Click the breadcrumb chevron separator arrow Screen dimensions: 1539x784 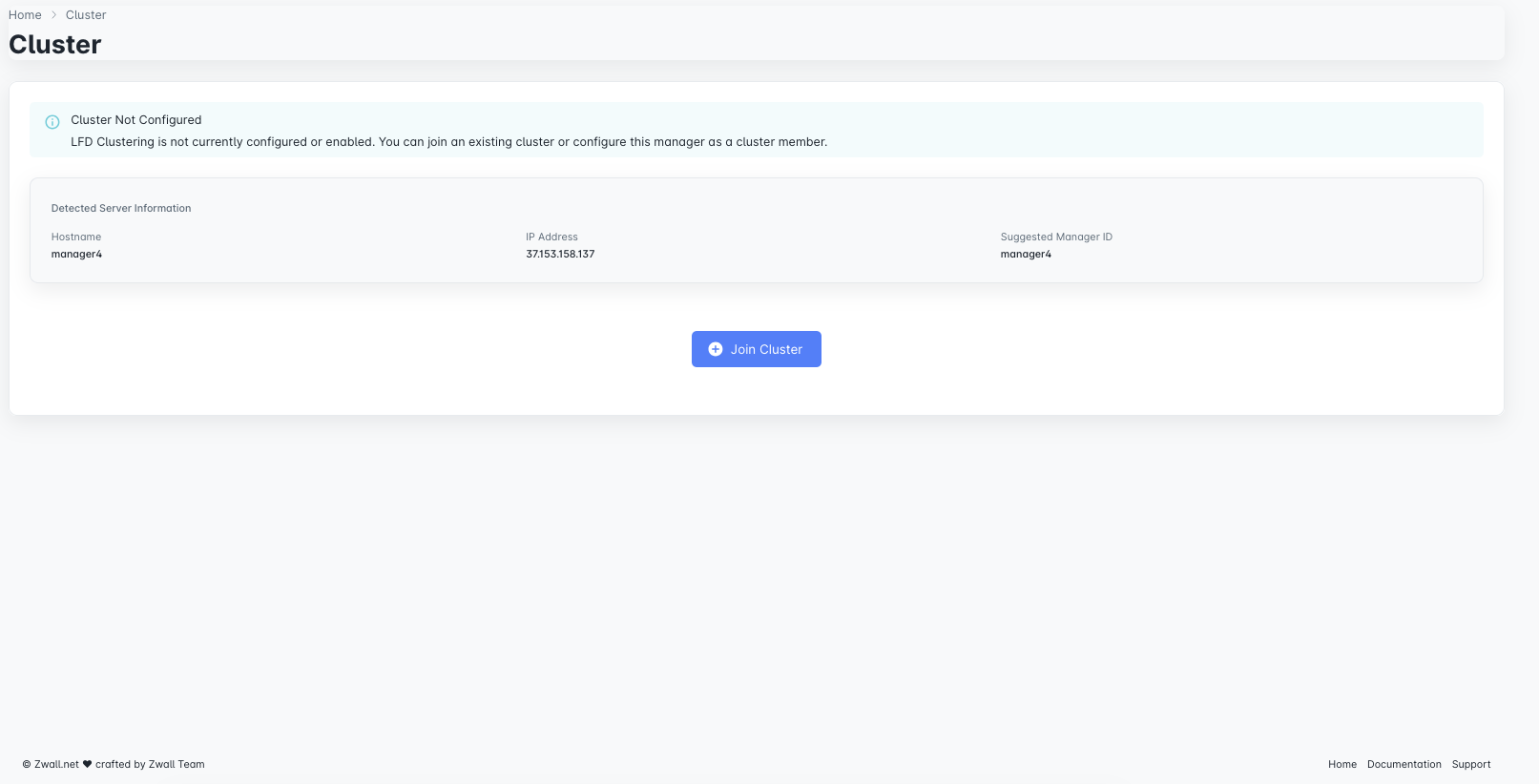[x=53, y=15]
